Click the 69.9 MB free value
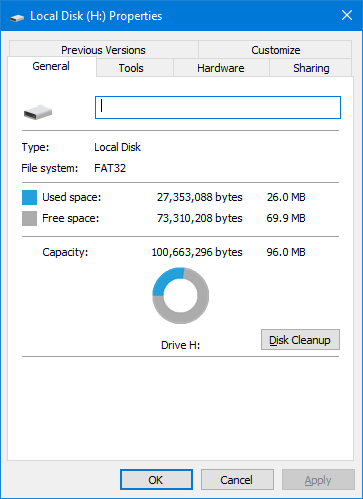 pos(286,218)
